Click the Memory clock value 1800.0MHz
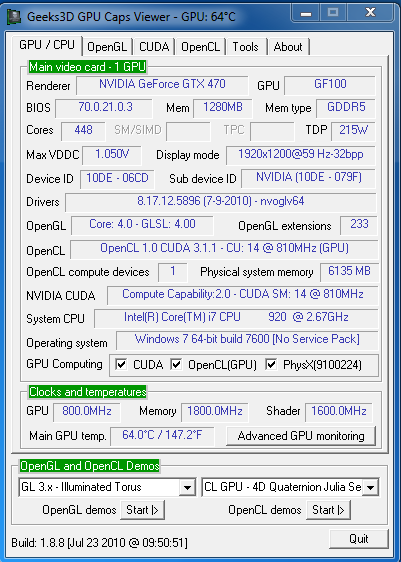The height and width of the screenshot is (562, 401). (215, 412)
